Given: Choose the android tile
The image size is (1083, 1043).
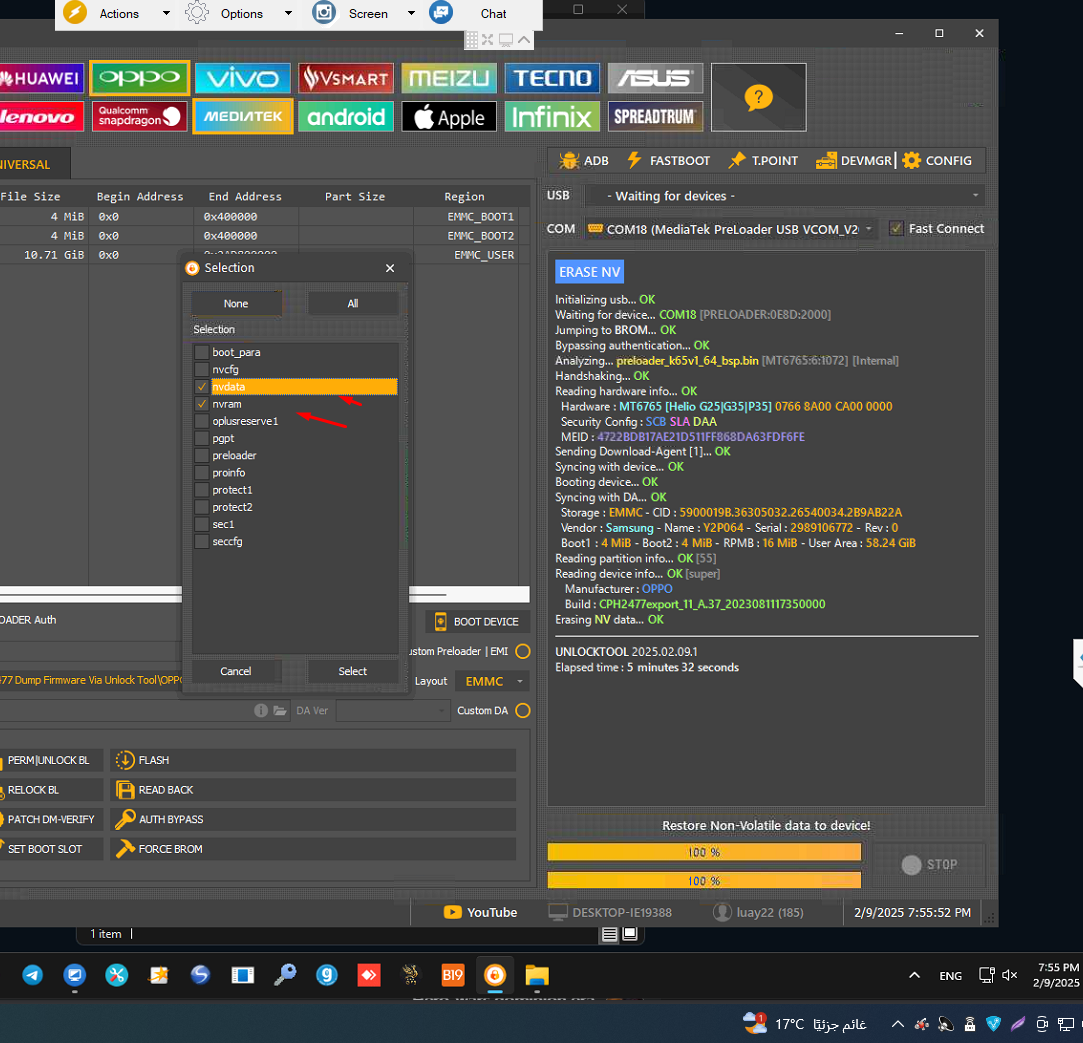Looking at the screenshot, I should coord(346,117).
